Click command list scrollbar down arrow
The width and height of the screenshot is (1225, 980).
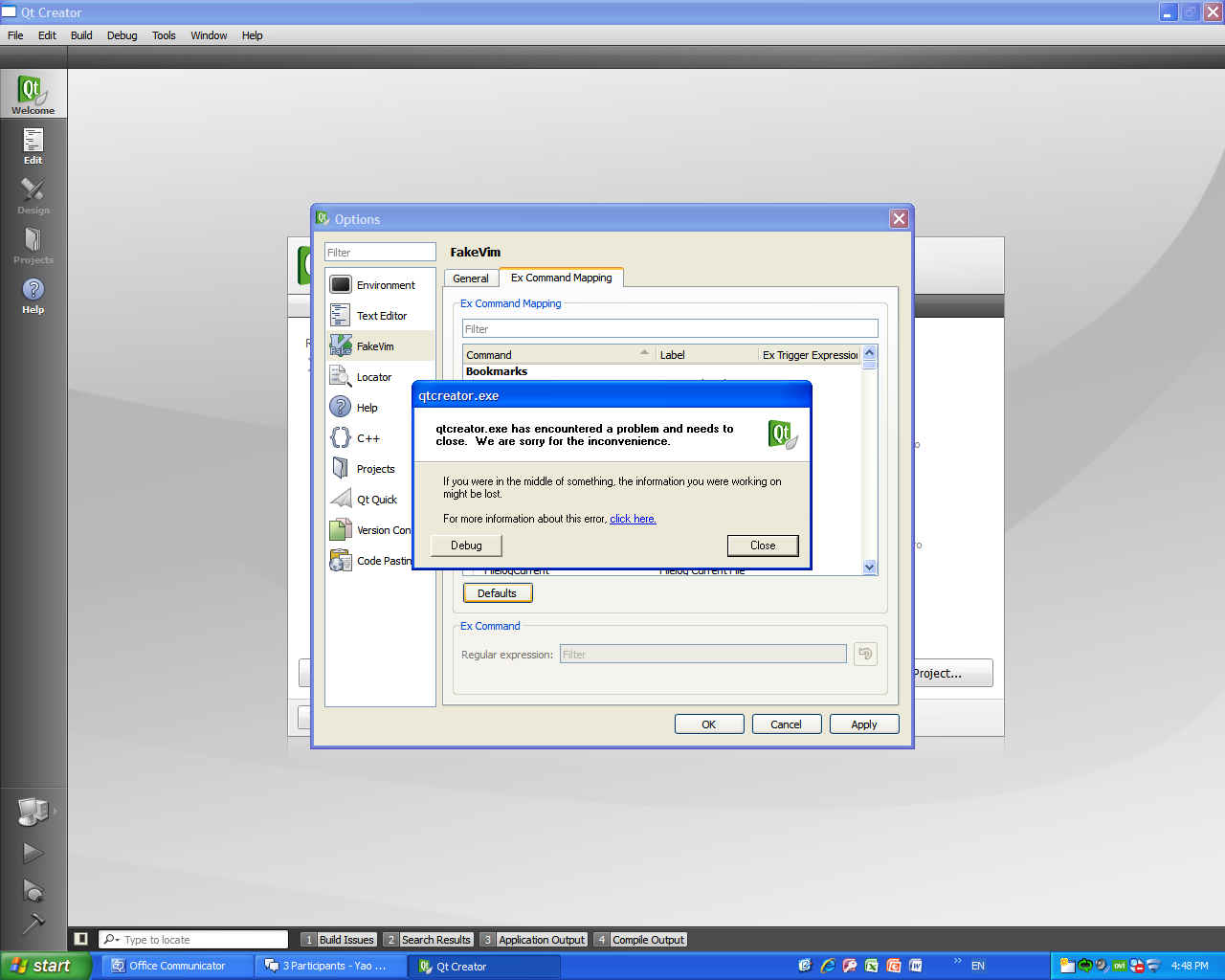pos(869,568)
